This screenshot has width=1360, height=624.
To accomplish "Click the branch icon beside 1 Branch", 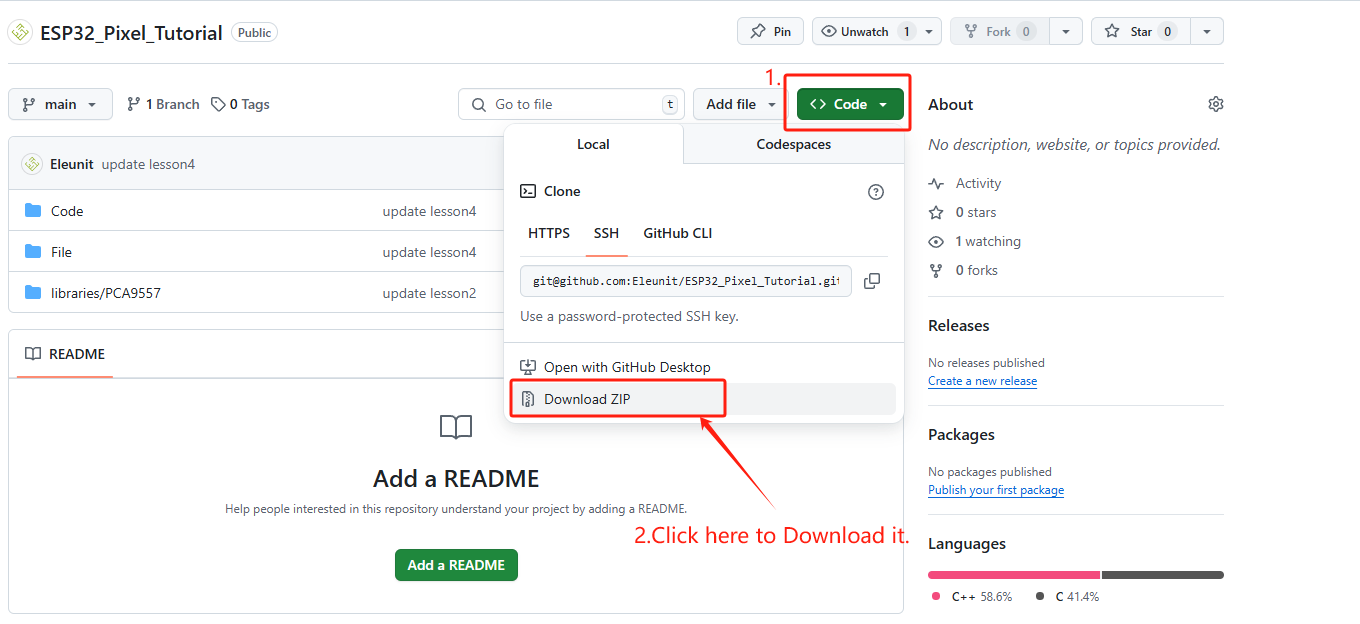I will [134, 104].
